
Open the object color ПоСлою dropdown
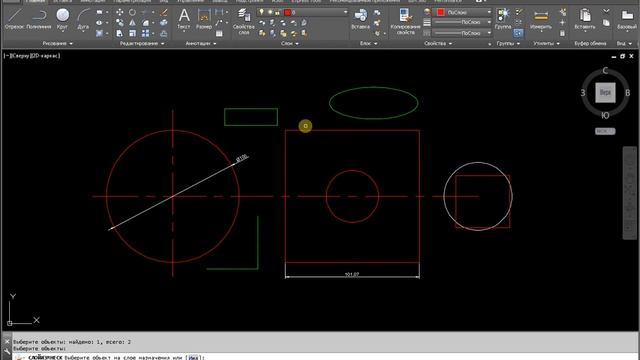pyautogui.click(x=462, y=13)
